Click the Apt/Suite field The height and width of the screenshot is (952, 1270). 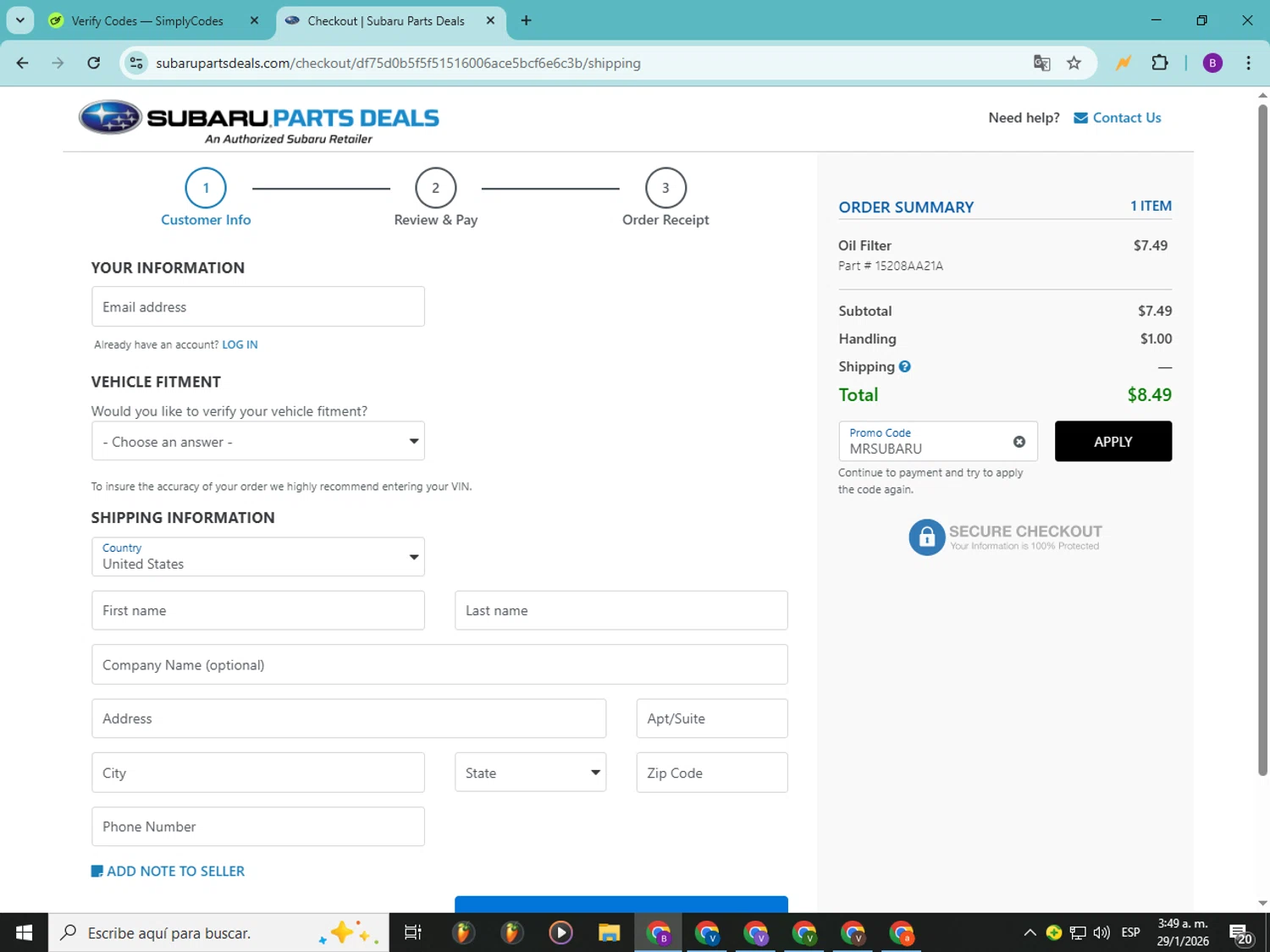click(712, 718)
